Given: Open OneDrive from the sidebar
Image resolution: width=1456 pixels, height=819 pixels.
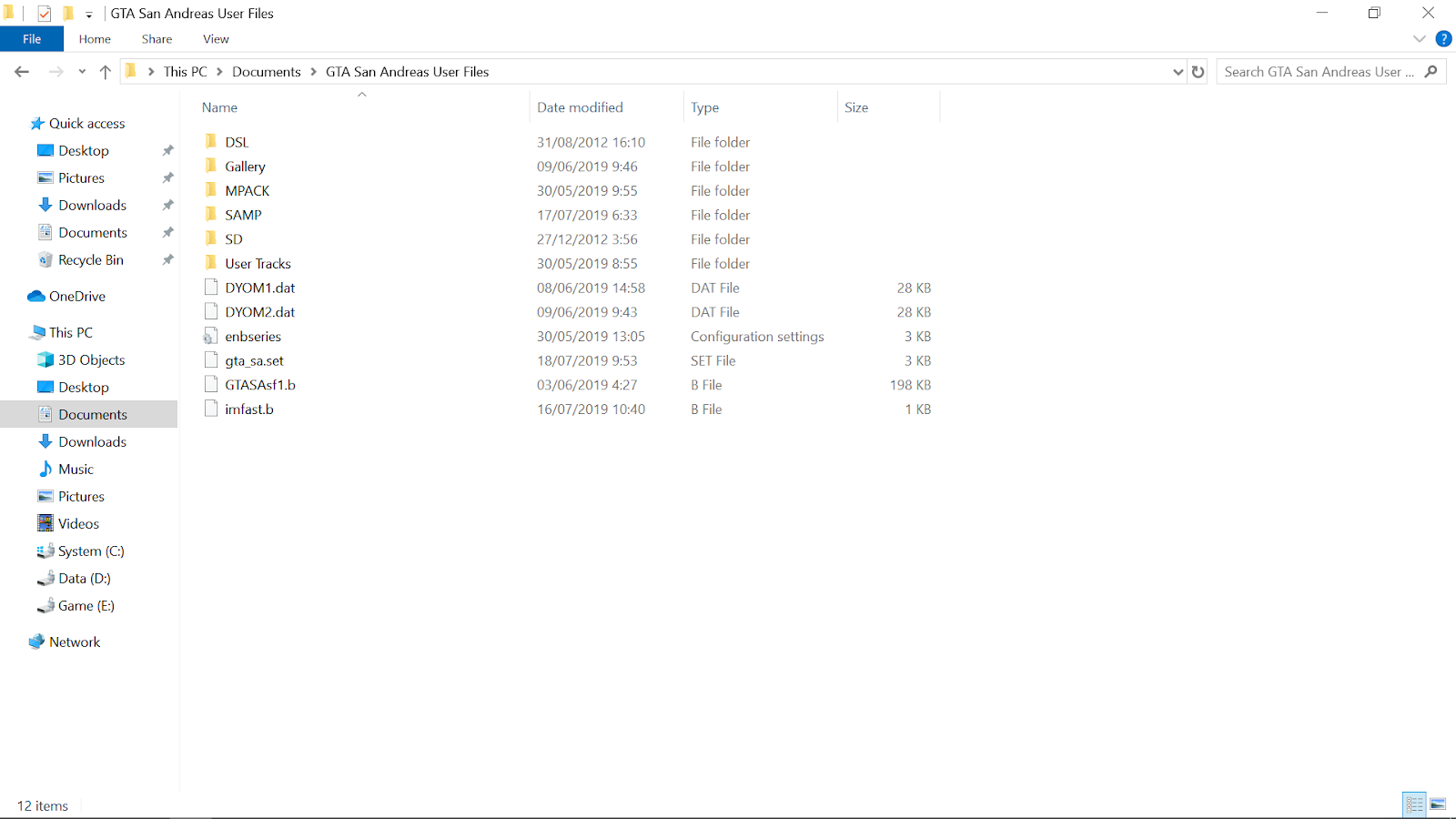Looking at the screenshot, I should click(76, 296).
